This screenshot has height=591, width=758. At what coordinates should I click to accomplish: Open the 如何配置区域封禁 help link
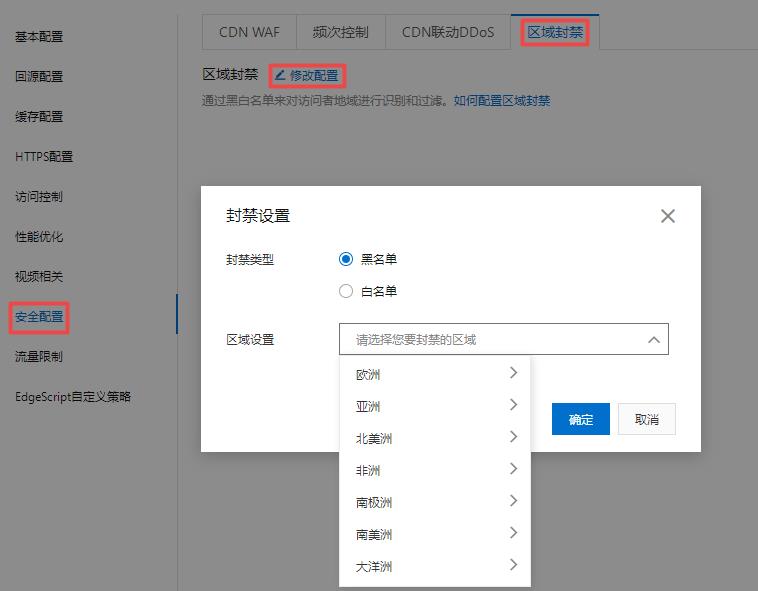[x=502, y=101]
